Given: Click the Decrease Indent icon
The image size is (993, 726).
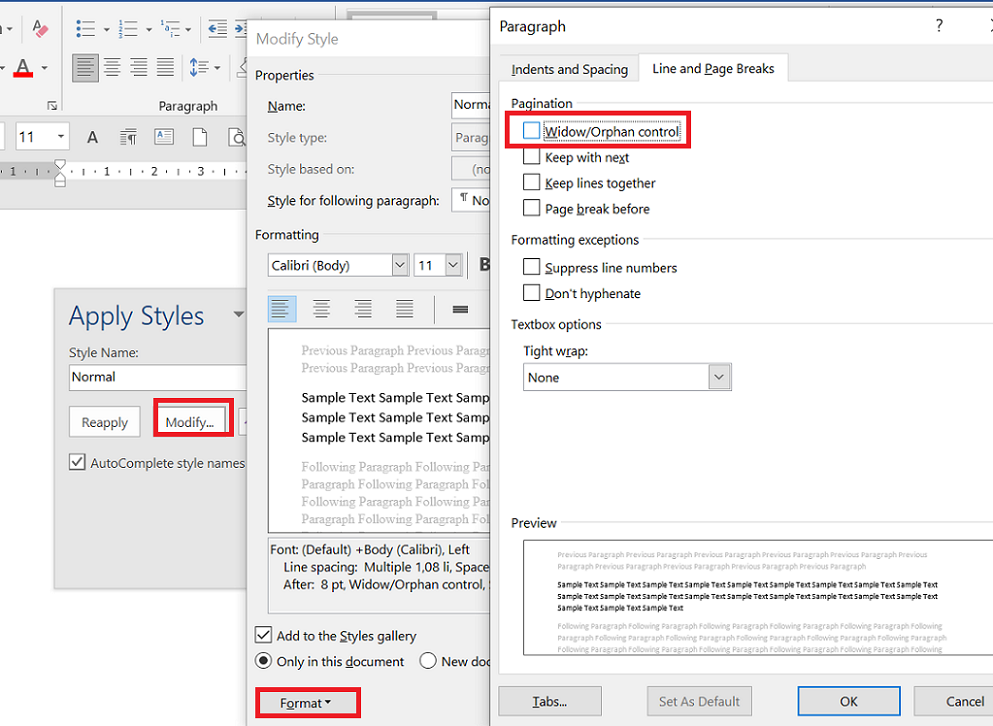Looking at the screenshot, I should click(218, 29).
